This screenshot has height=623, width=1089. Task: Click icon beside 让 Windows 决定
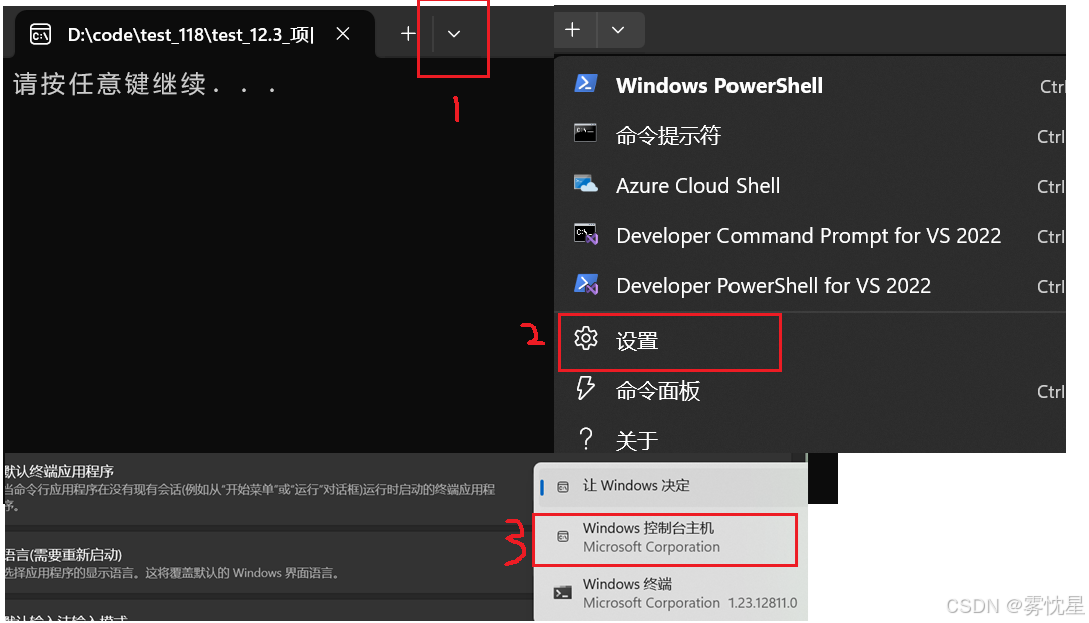[x=563, y=487]
